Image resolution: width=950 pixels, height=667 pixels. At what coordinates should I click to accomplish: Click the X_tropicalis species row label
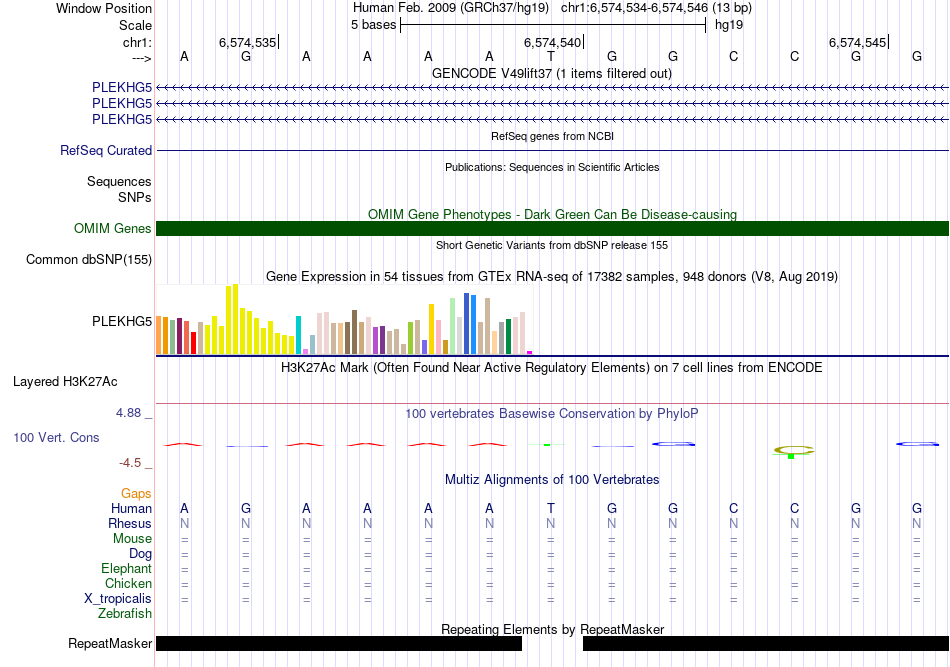click(x=118, y=599)
